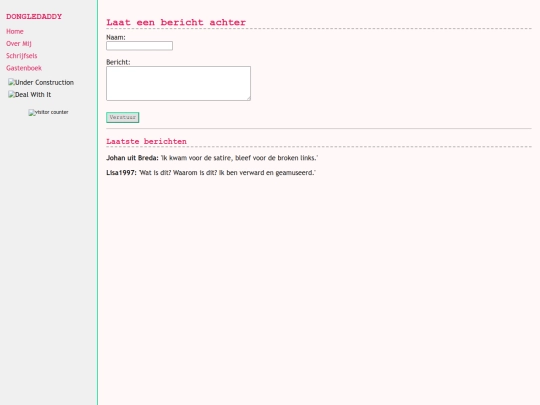The width and height of the screenshot is (540, 405).
Task: Open the Gastenboek link
Action: click(x=24, y=68)
